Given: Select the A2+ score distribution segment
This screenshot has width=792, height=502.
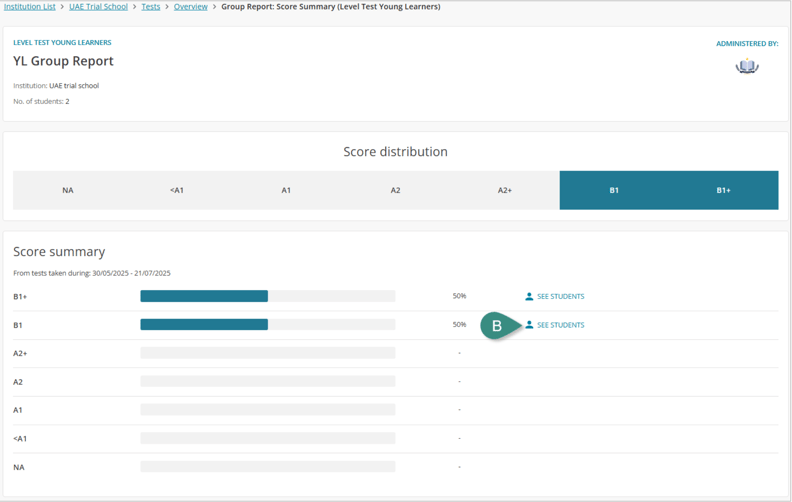Looking at the screenshot, I should [505, 190].
